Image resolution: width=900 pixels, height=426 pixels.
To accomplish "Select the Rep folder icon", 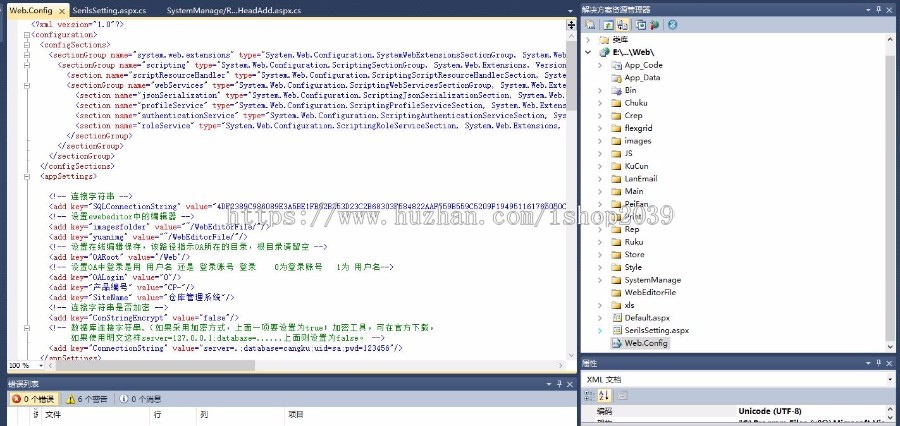I will [x=616, y=229].
